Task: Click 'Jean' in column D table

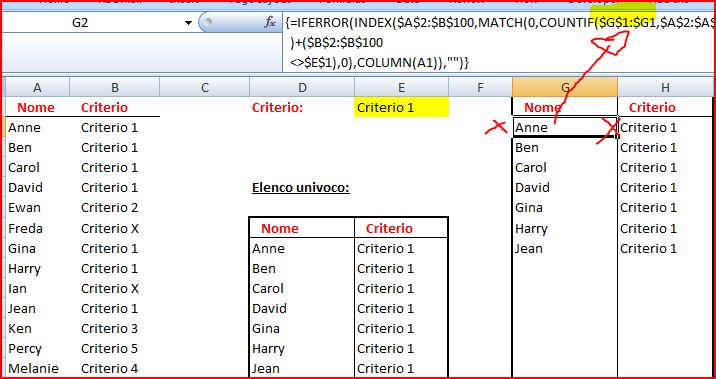Action: 266,368
